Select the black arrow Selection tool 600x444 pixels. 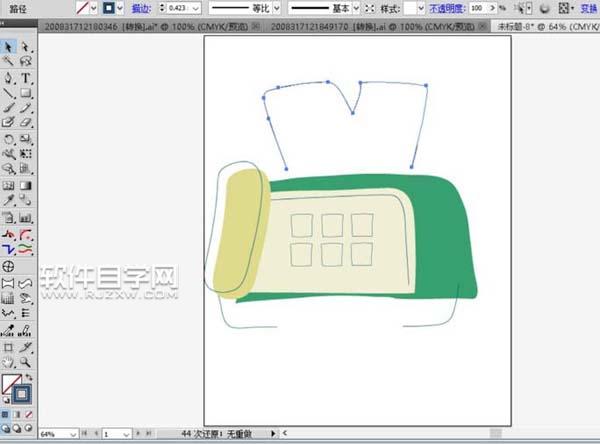click(x=9, y=46)
